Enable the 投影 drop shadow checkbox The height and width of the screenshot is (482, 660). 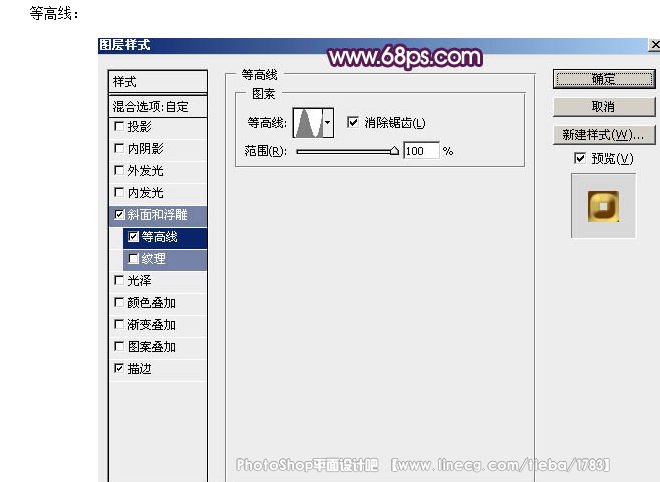119,126
